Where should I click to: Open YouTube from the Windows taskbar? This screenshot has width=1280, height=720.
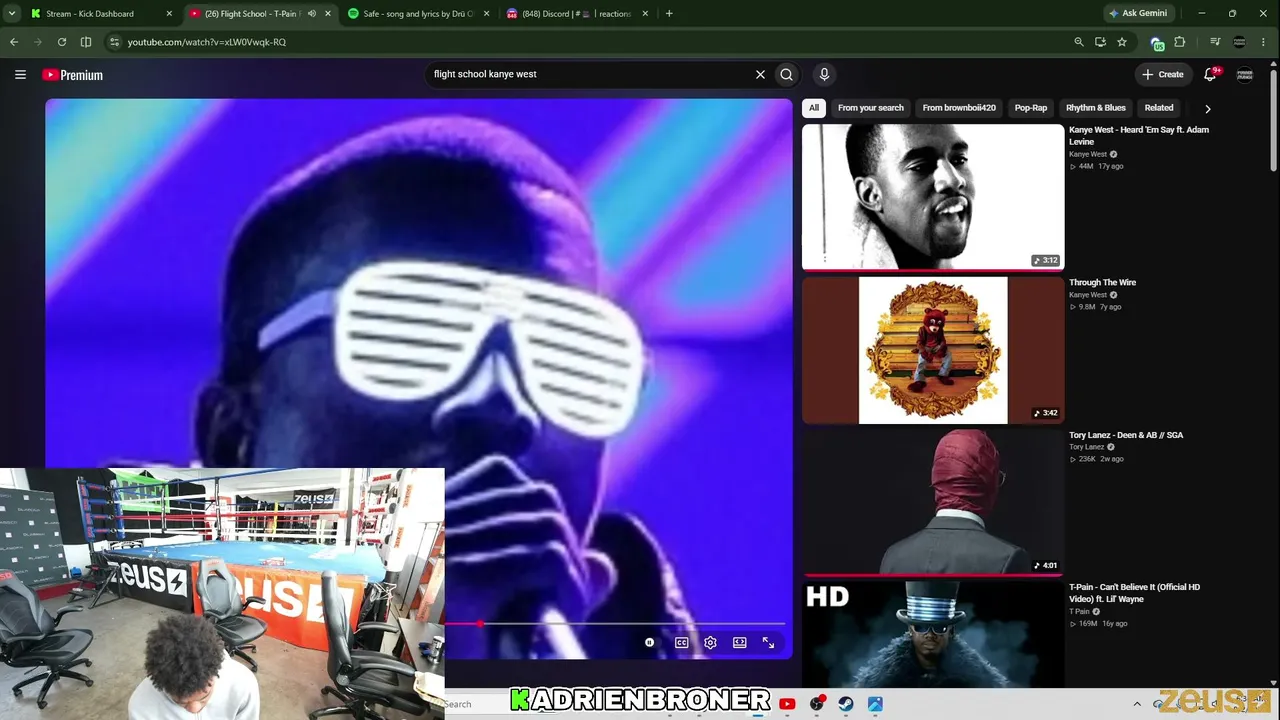787,704
